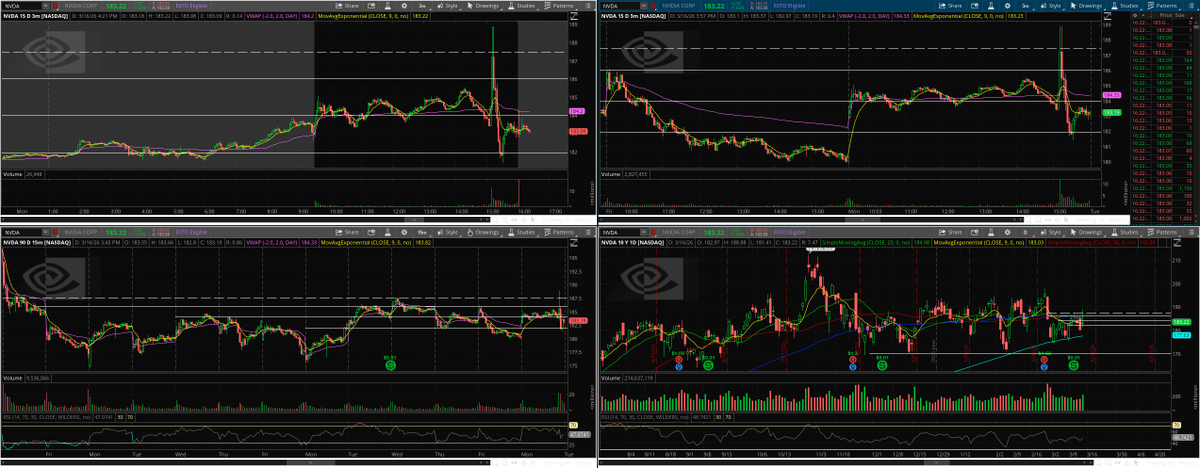The width and height of the screenshot is (1200, 468).
Task: Open Patterns menu in top-right chart
Action: pos(1163,6)
